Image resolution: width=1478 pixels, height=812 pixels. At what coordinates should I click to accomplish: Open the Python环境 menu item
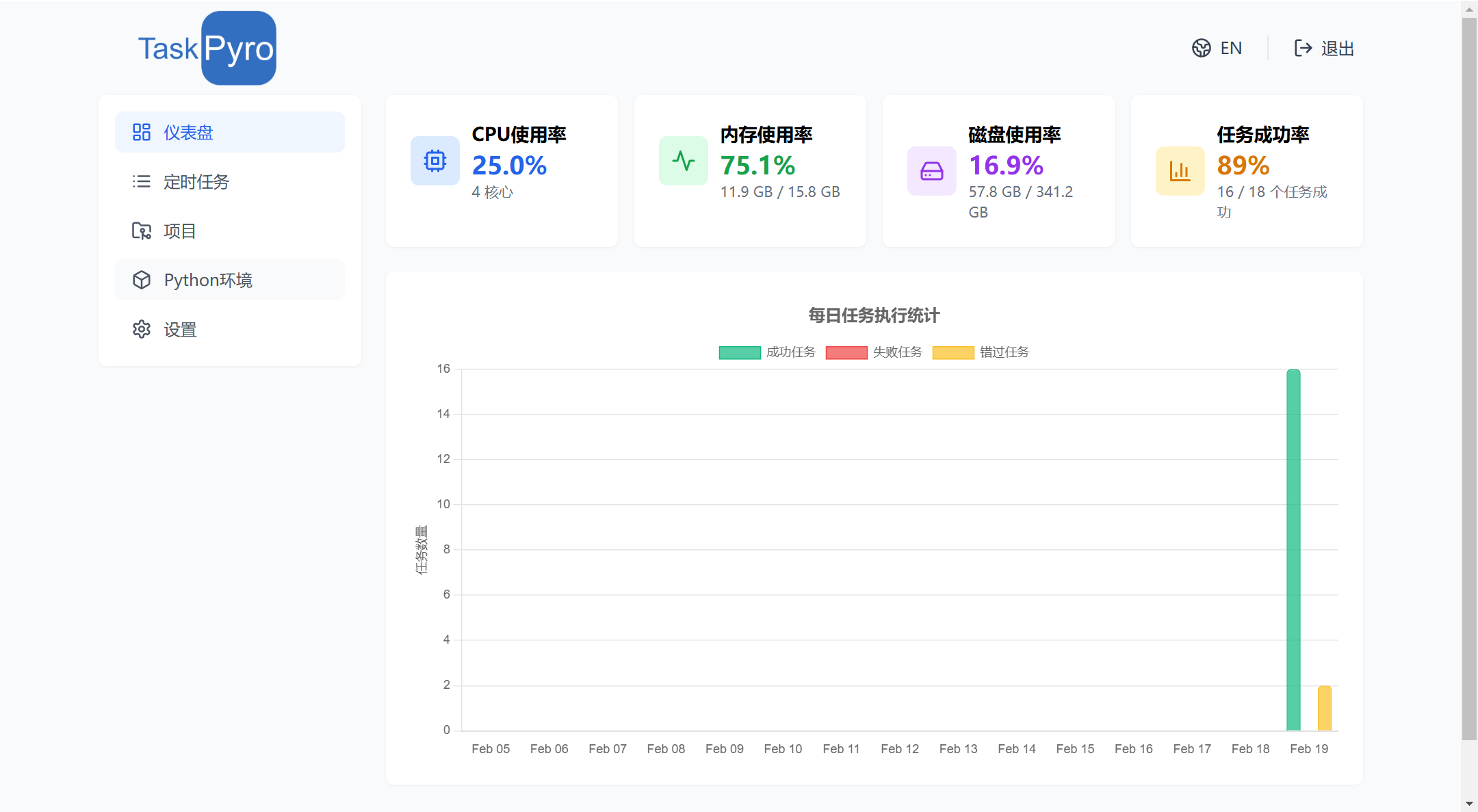(208, 280)
